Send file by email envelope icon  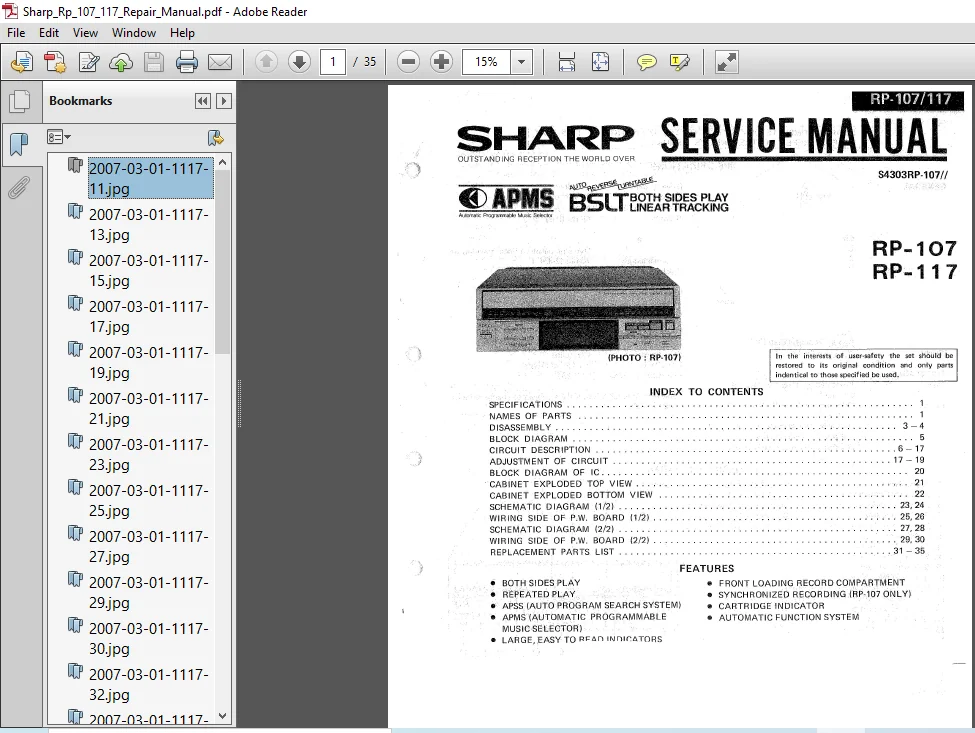[x=219, y=62]
